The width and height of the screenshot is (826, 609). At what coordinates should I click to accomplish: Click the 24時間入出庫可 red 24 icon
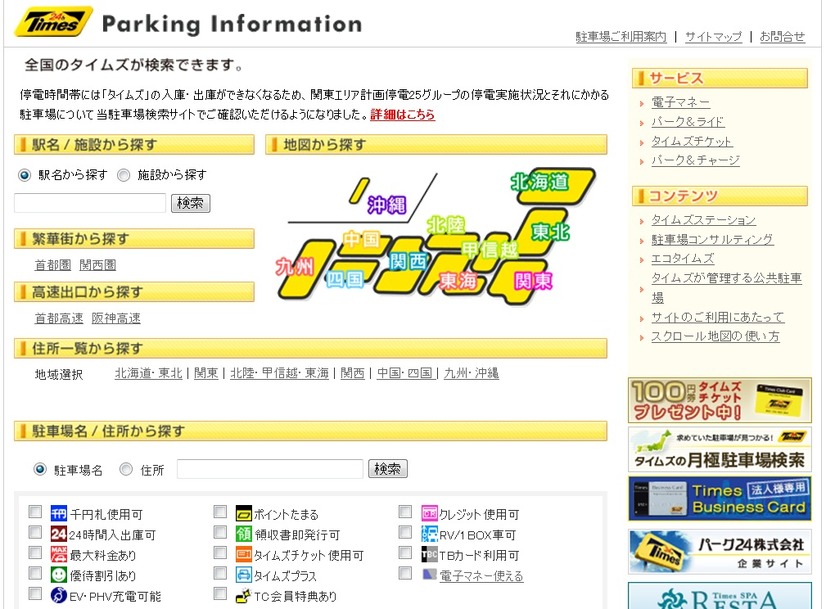[58, 534]
